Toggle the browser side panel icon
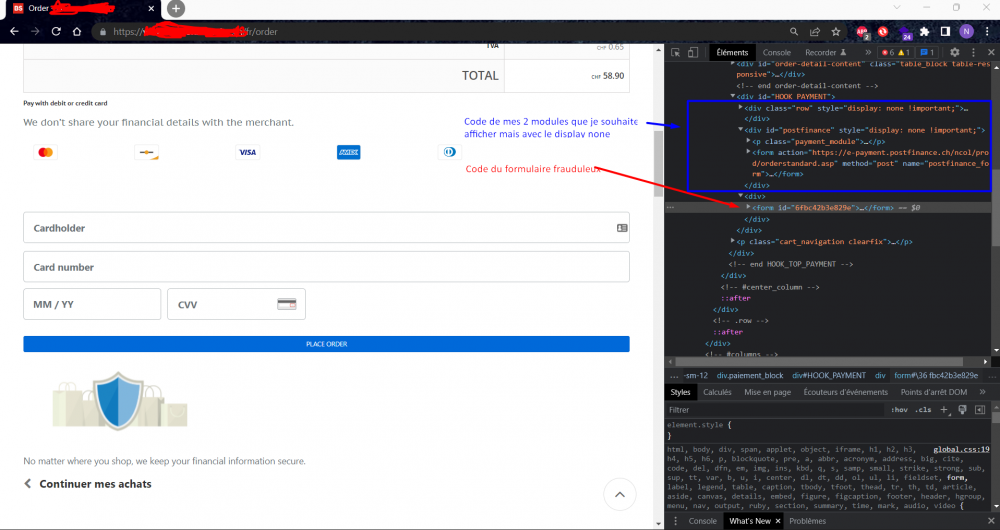Image resolution: width=1000 pixels, height=530 pixels. pos(945,31)
